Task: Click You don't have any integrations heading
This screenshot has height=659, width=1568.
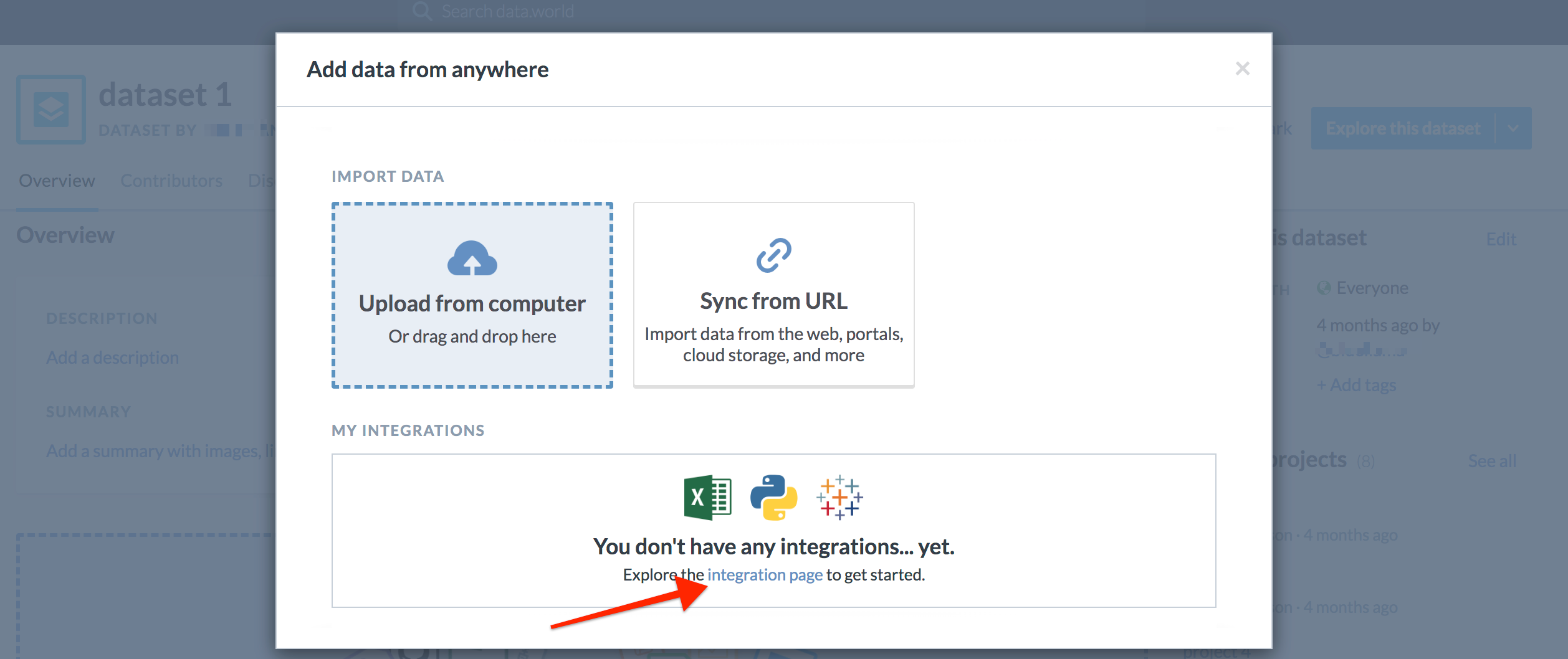Action: pyautogui.click(x=773, y=546)
